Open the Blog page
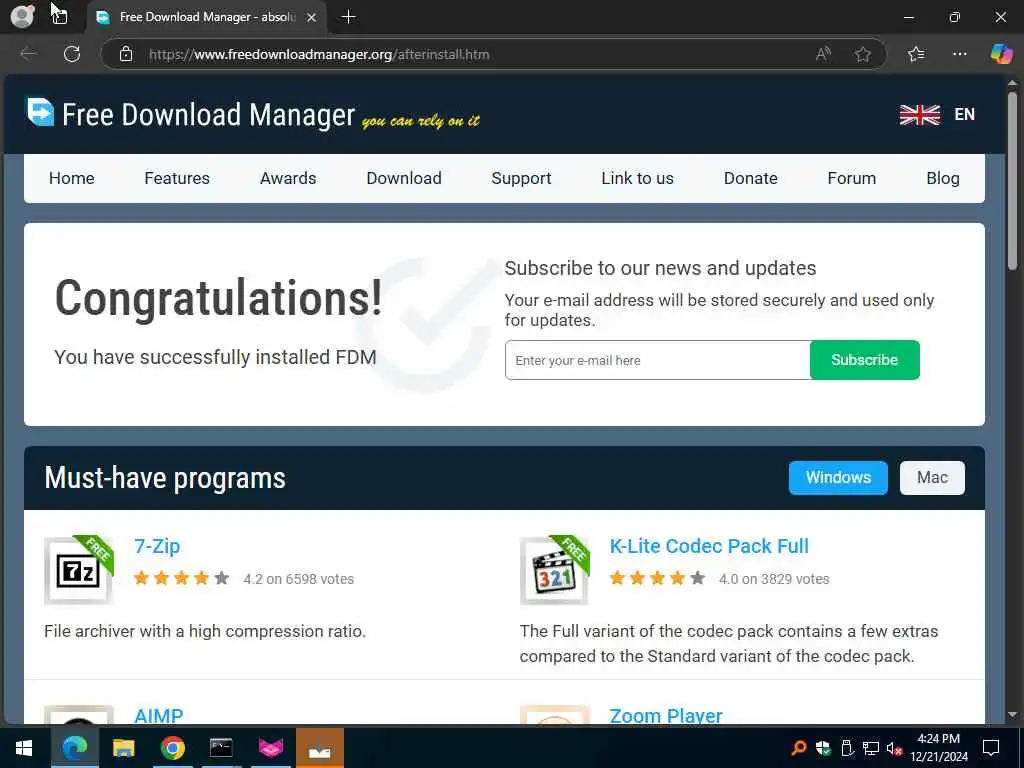Screen dimensions: 1024x768 [943, 178]
